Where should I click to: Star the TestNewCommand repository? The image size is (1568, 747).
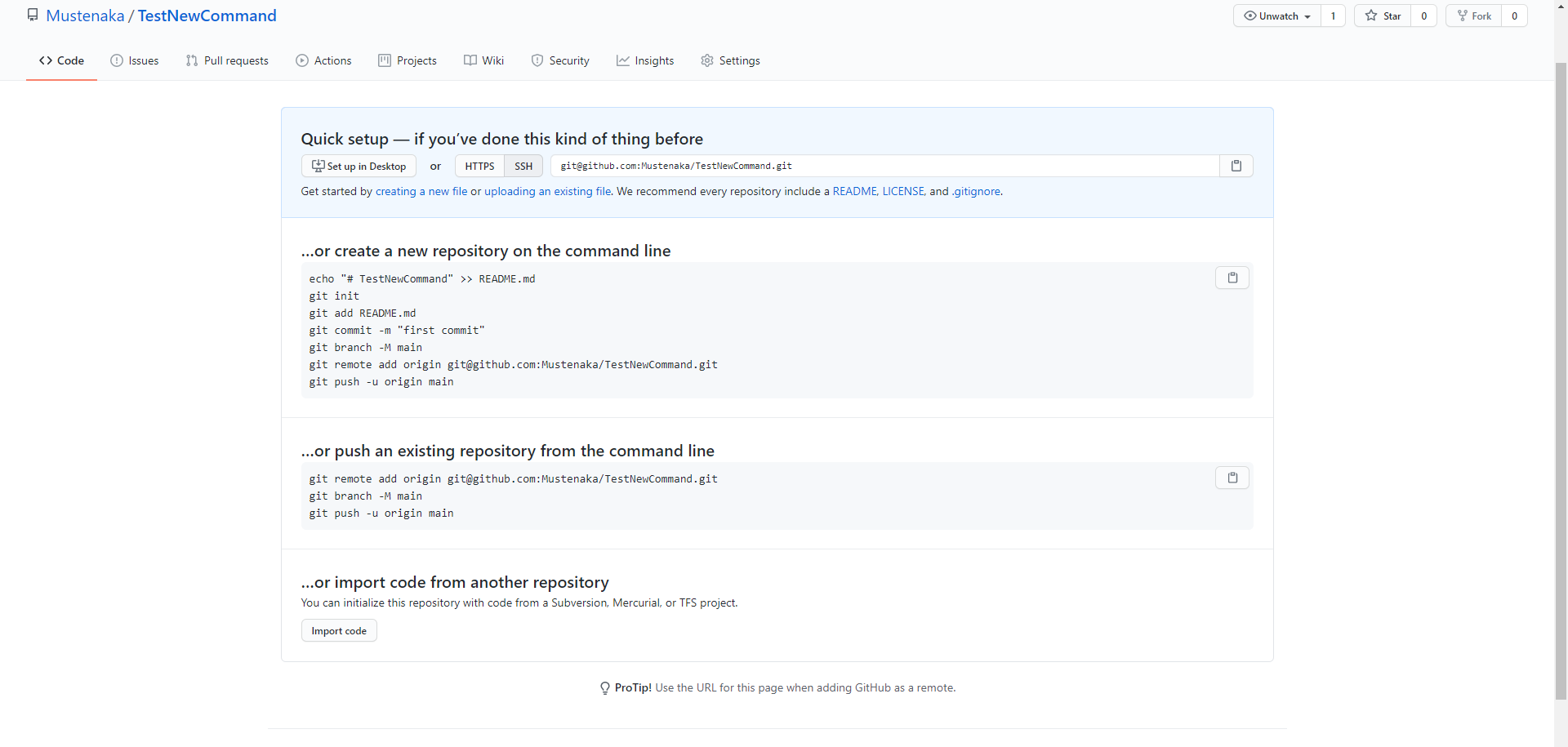pyautogui.click(x=1383, y=16)
